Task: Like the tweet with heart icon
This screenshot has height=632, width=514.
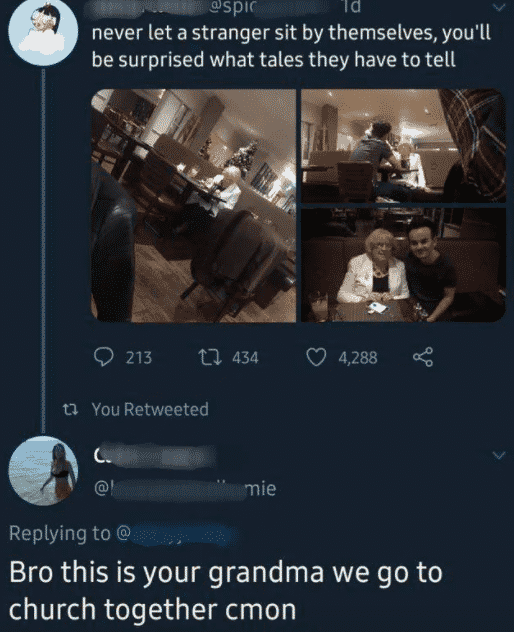Action: point(316,358)
